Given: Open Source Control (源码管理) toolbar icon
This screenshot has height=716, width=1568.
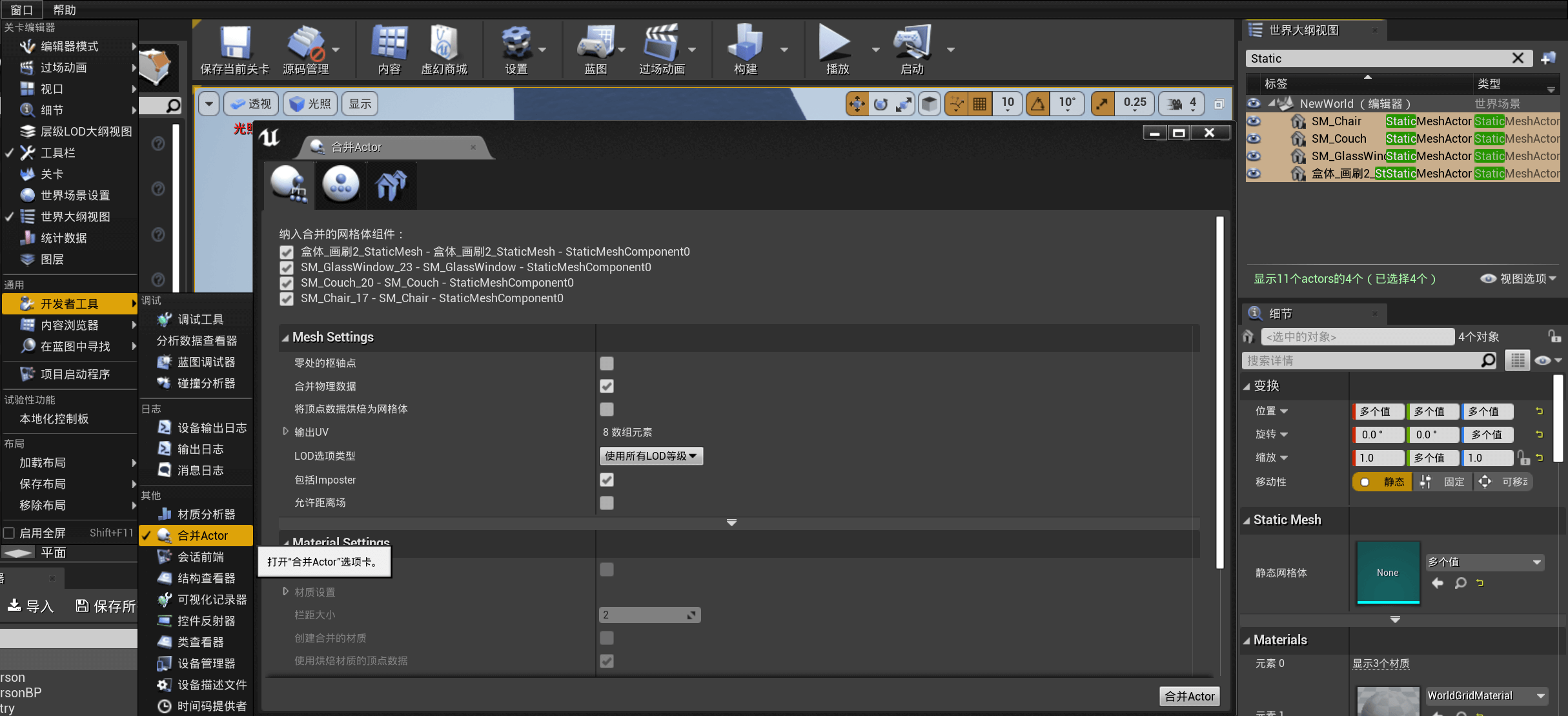Looking at the screenshot, I should (x=306, y=50).
